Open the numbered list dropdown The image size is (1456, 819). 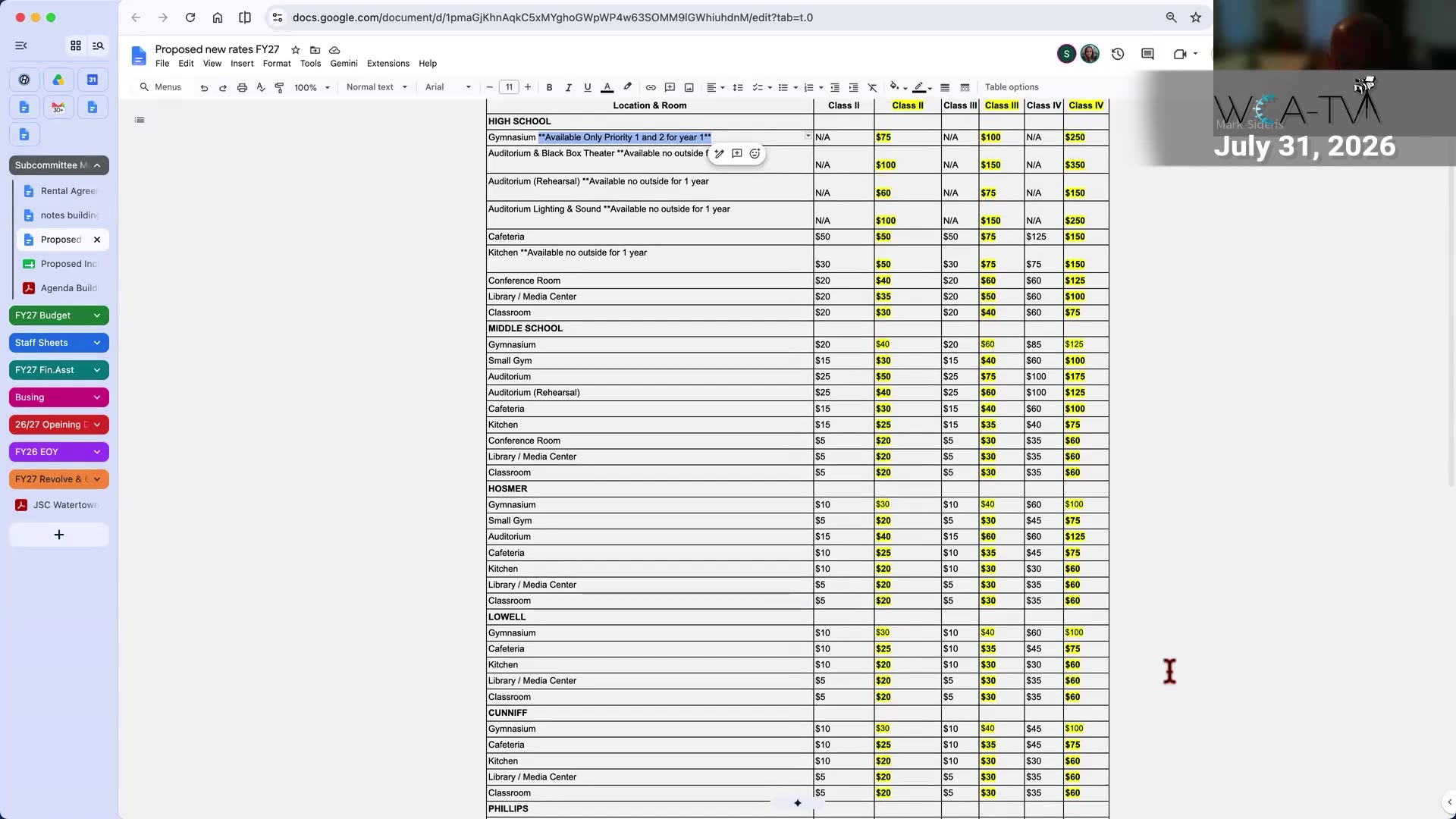tap(812, 87)
